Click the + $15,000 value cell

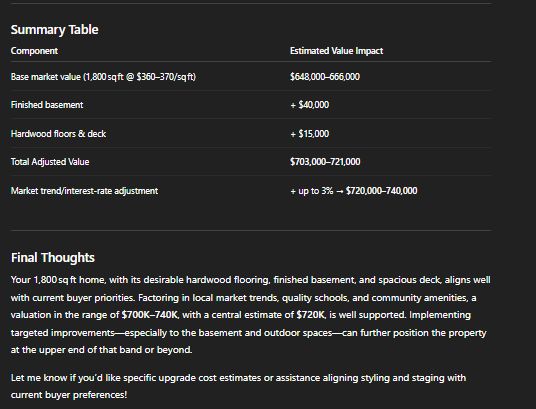(x=310, y=133)
